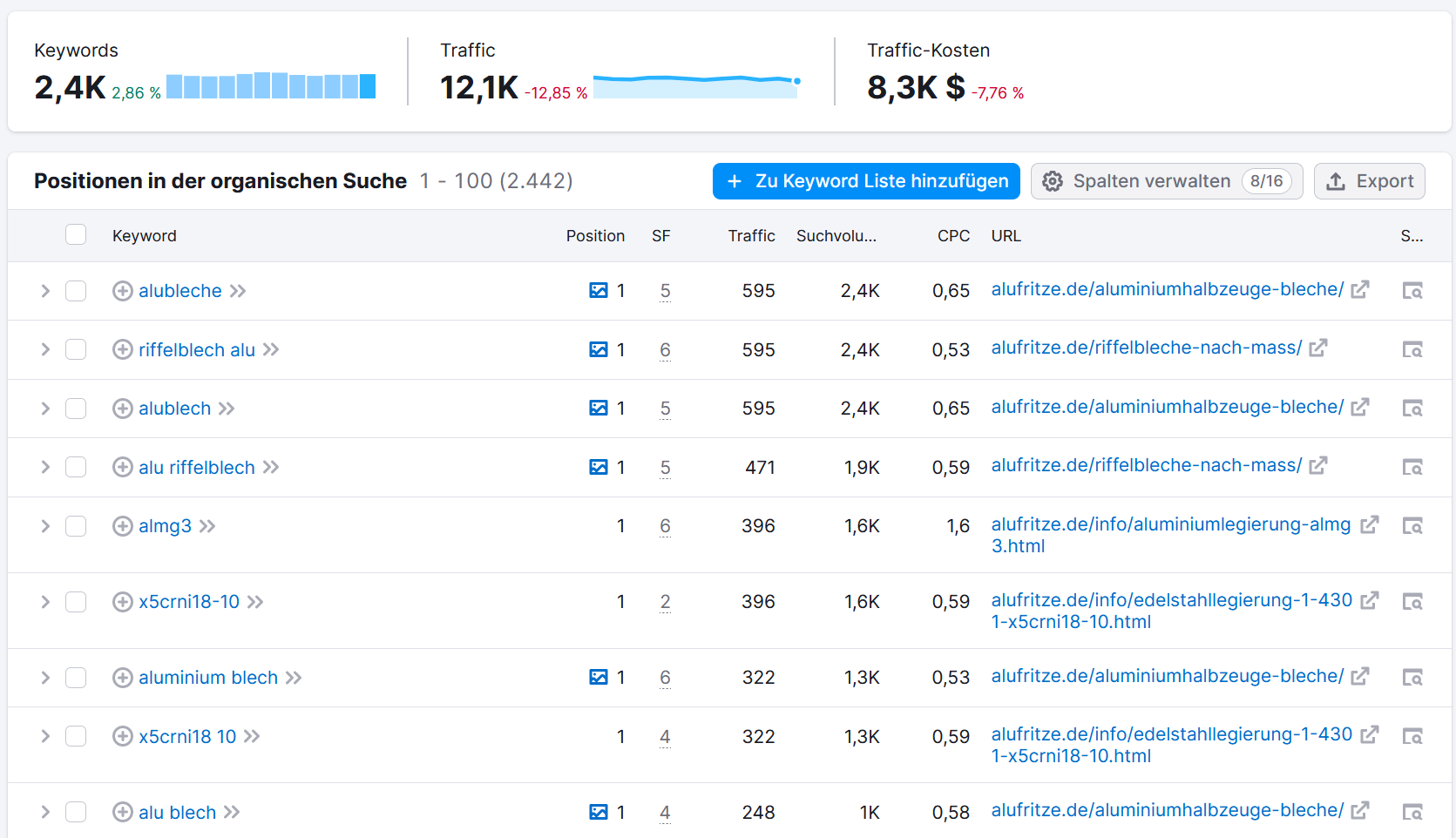Click plus icon beside aluminium blech
The image size is (1456, 838).
(123, 678)
